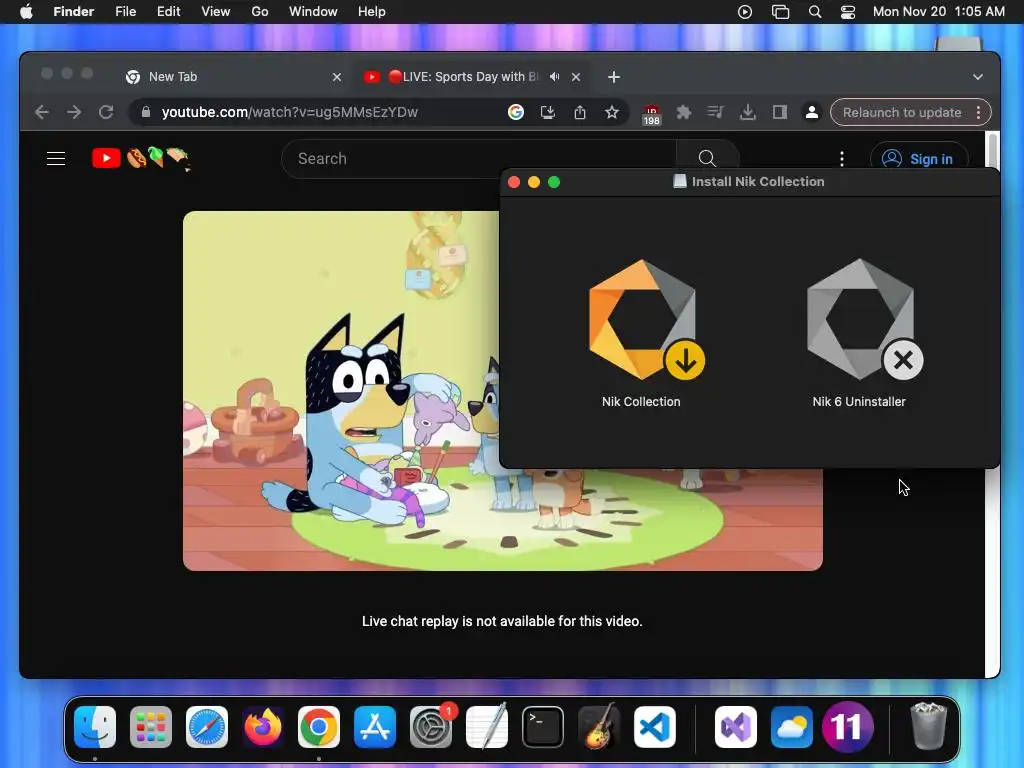Click the Sign in button on YouTube
1024x768 pixels.
click(x=918, y=159)
